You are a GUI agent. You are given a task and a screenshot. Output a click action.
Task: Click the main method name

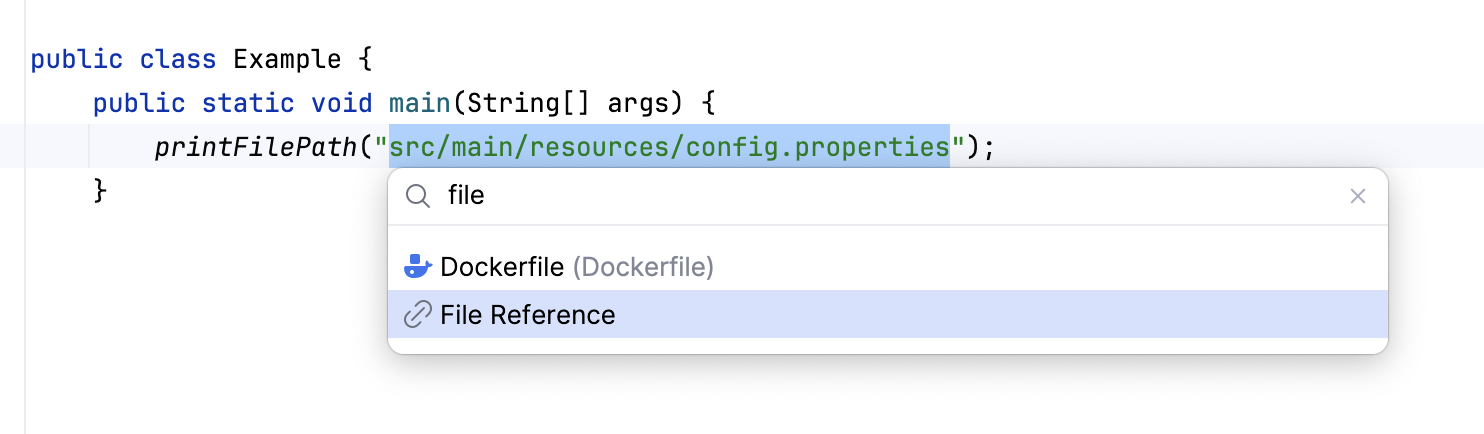tap(420, 103)
